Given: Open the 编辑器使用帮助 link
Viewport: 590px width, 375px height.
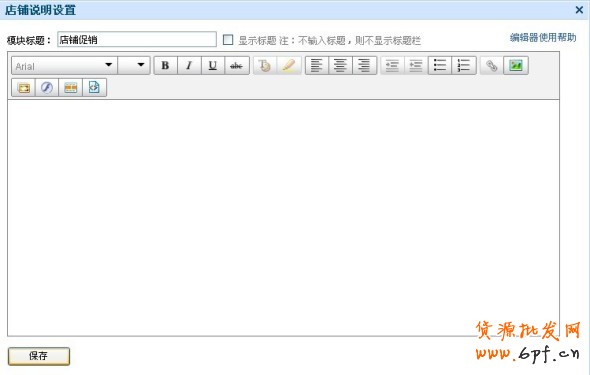Looking at the screenshot, I should (x=543, y=38).
